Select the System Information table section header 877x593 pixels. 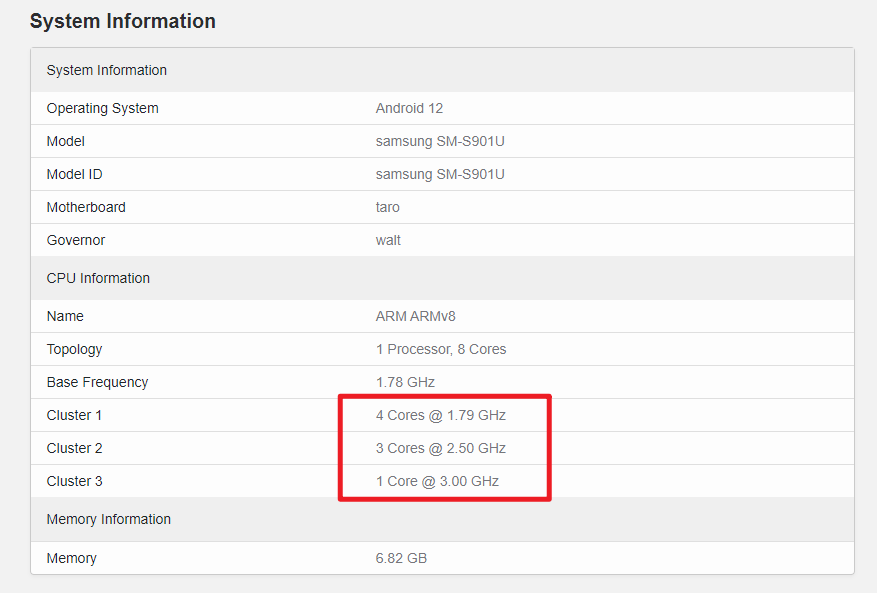click(x=107, y=70)
